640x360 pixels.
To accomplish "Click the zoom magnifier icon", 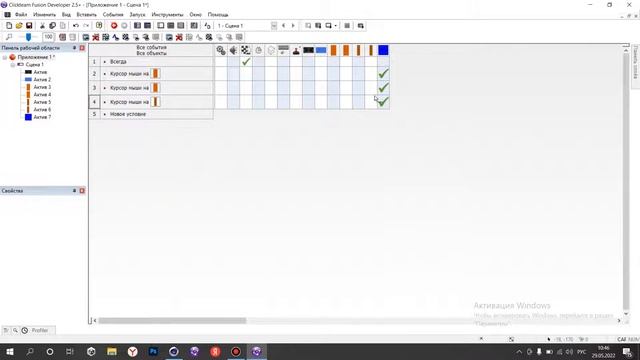I will click(x=9, y=37).
